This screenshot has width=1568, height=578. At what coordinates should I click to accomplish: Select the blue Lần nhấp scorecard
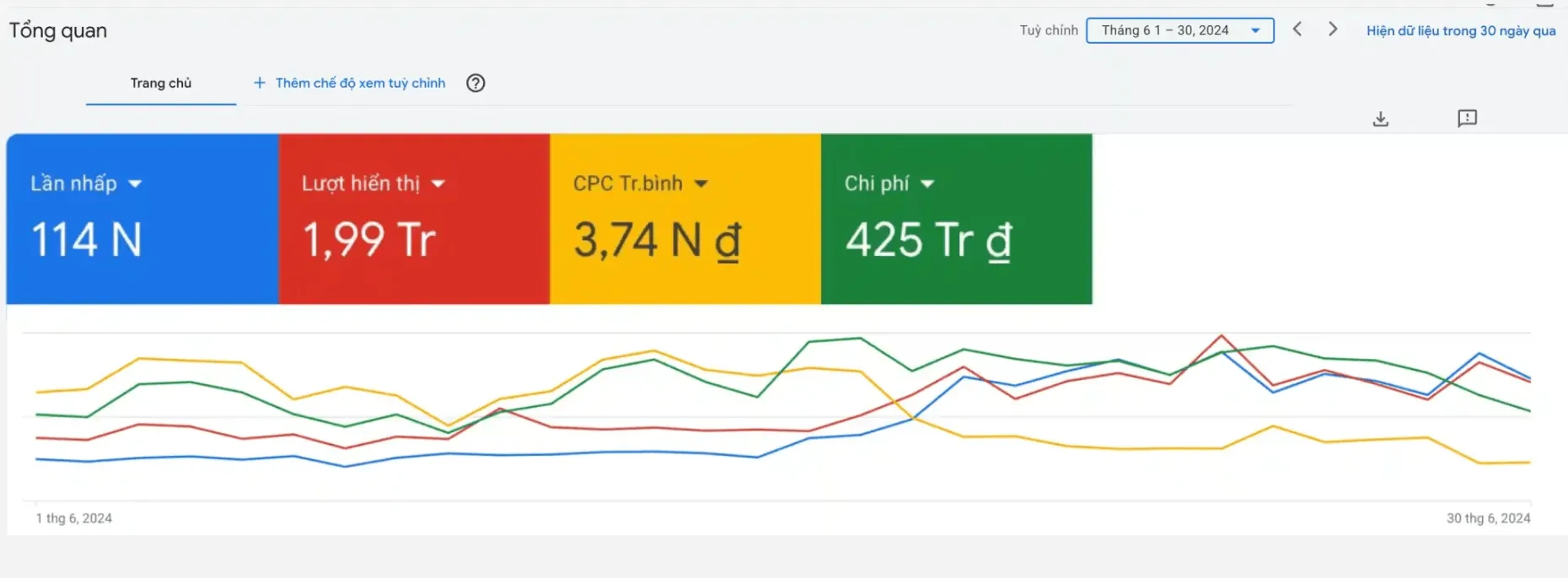tap(142, 219)
